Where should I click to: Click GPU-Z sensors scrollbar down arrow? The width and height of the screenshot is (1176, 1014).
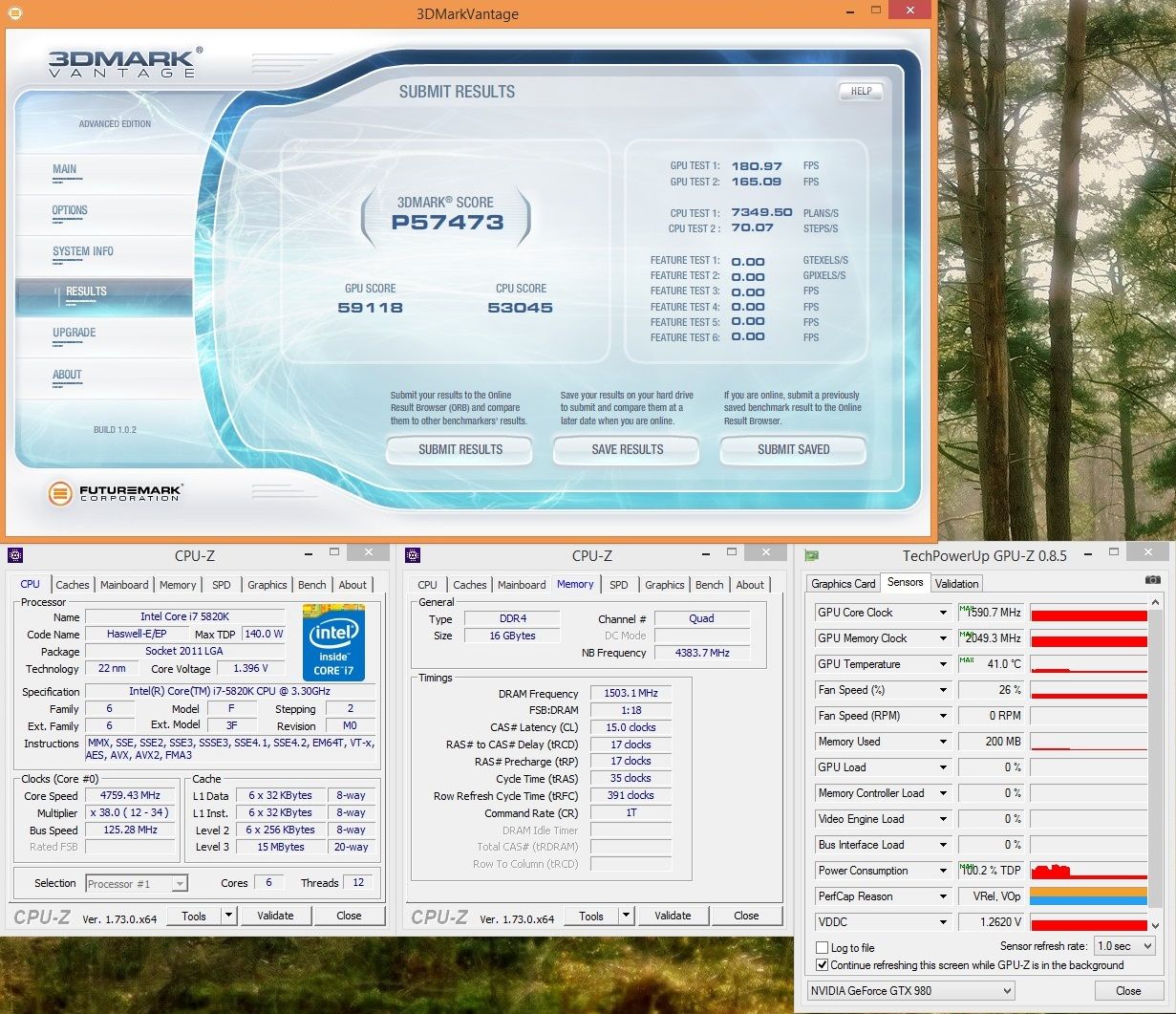1156,925
